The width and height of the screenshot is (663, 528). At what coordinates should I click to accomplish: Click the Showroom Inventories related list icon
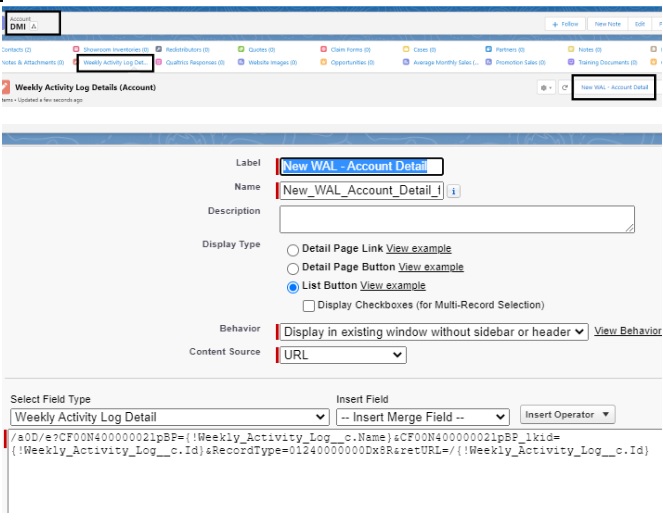(76, 49)
